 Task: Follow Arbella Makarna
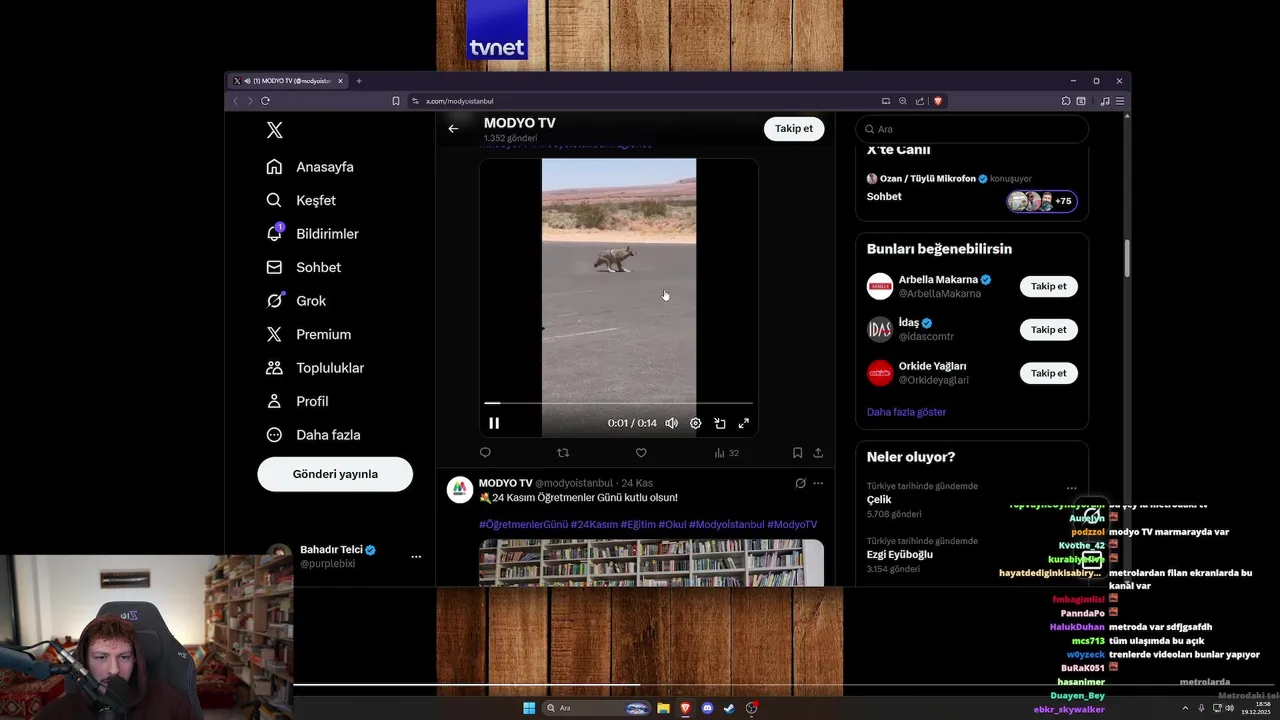point(1048,286)
